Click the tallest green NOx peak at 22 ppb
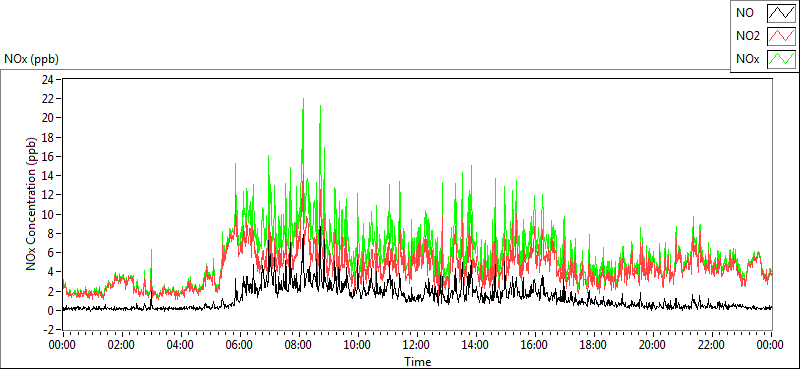This screenshot has height=369, width=800. coord(303,99)
